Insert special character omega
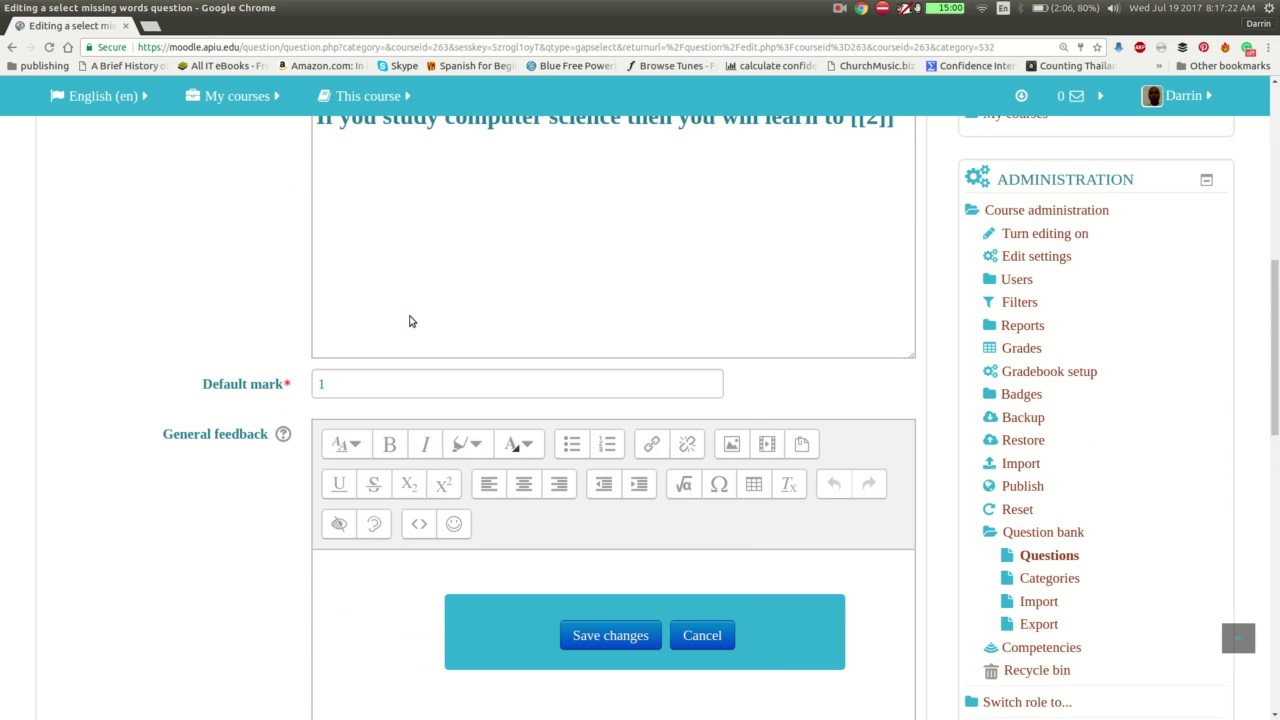Viewport: 1280px width, 720px height. (719, 484)
